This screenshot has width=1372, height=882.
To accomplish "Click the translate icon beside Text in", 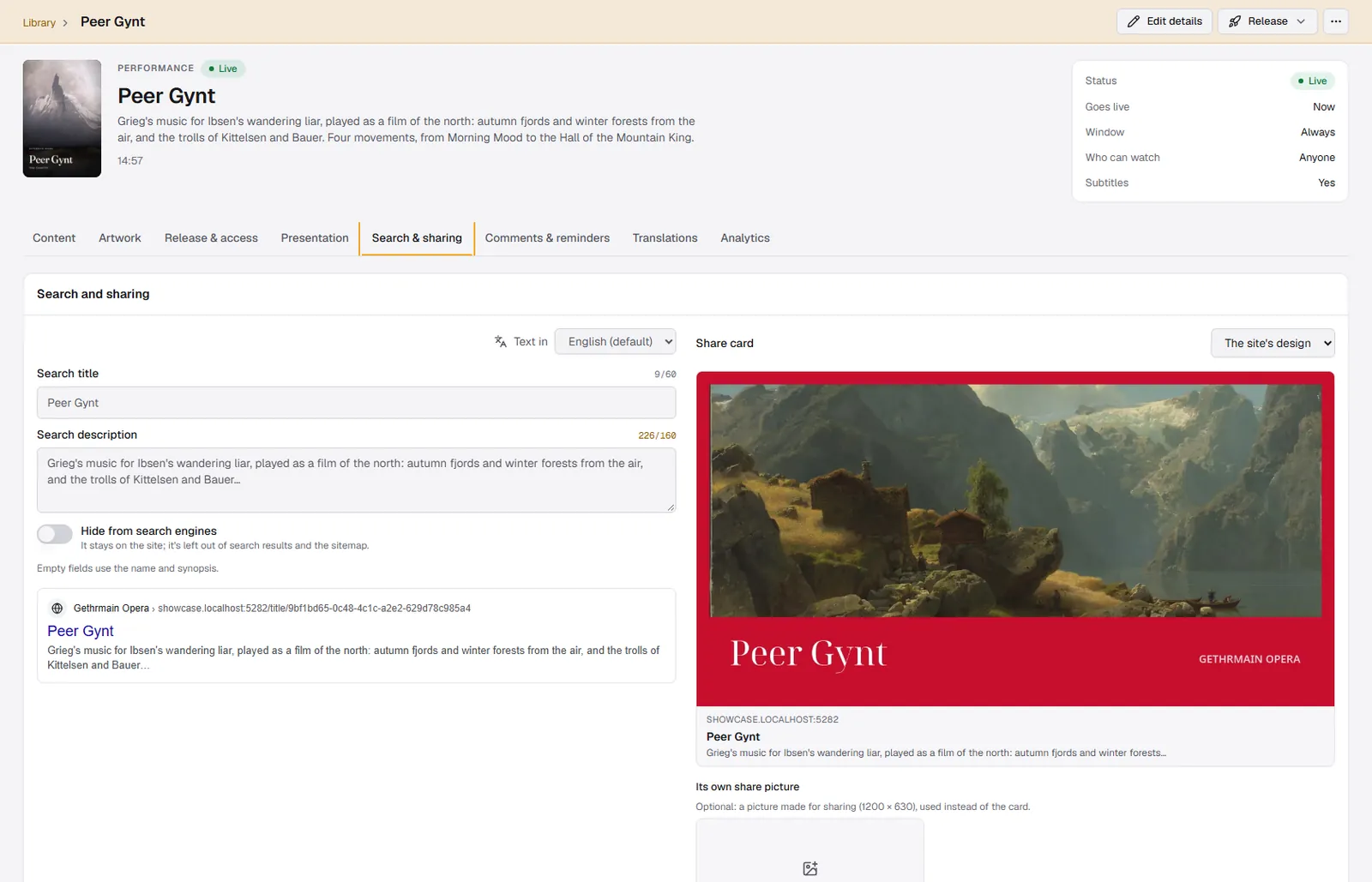I will 501,341.
